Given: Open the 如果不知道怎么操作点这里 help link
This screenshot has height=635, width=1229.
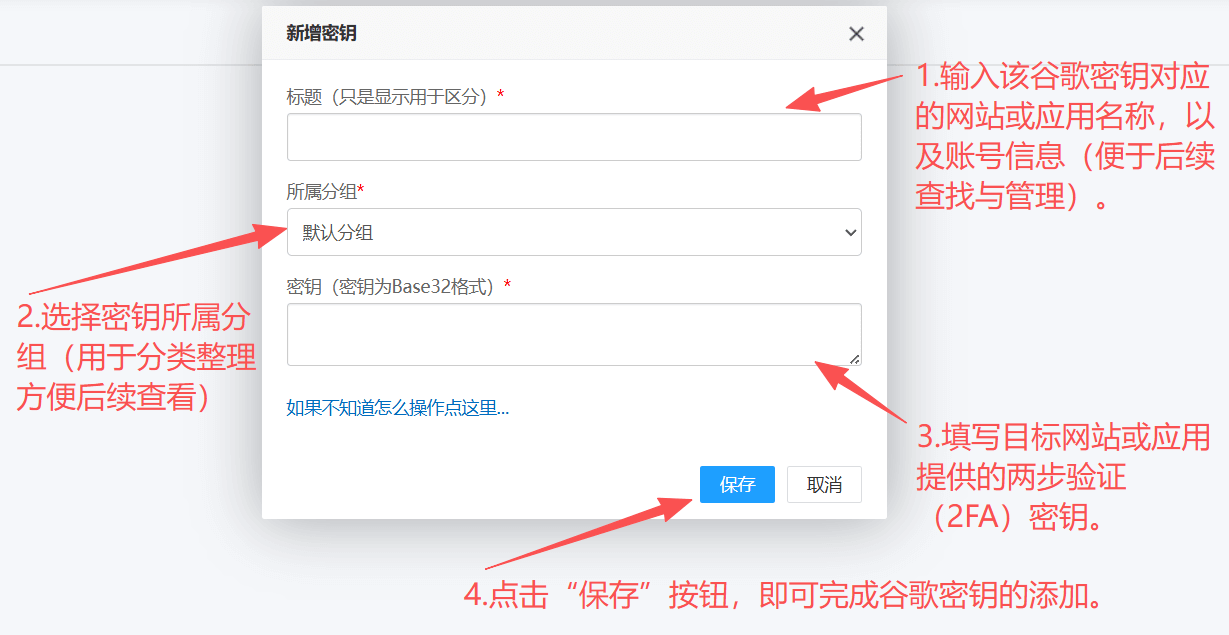Looking at the screenshot, I should tap(397, 408).
